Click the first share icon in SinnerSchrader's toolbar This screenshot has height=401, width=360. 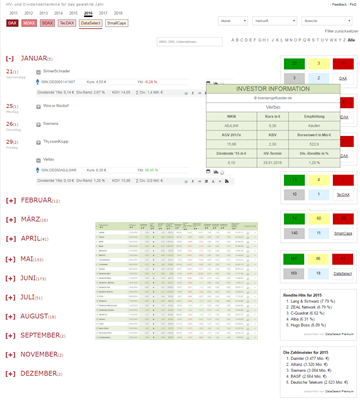186,93
